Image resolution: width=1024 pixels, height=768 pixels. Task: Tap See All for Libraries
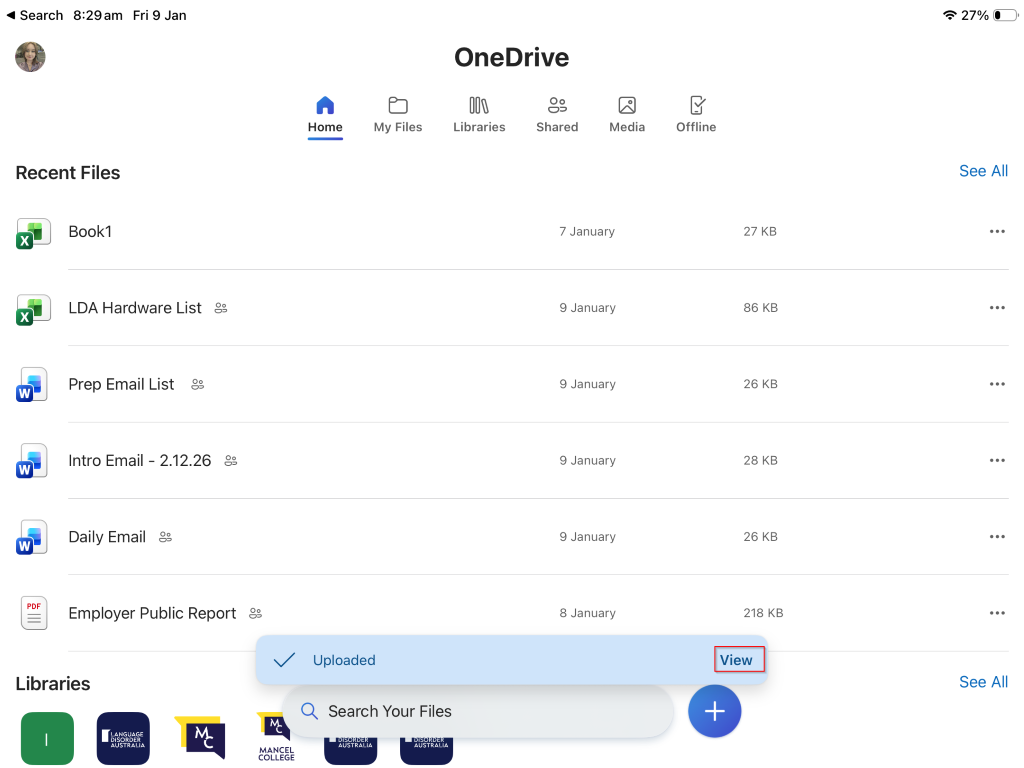tap(983, 682)
